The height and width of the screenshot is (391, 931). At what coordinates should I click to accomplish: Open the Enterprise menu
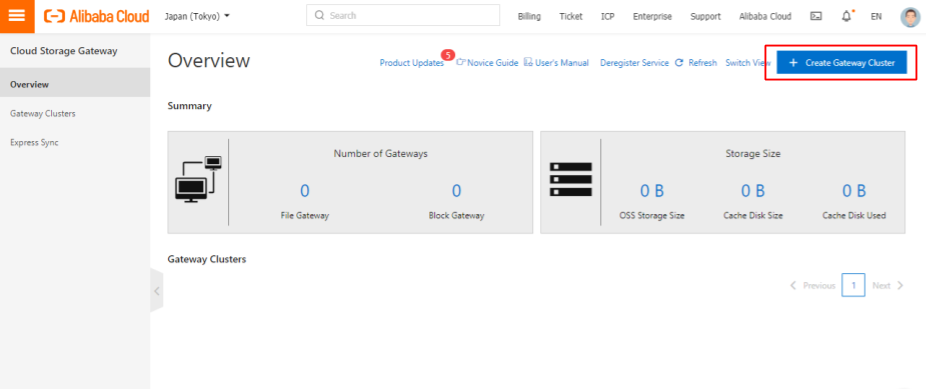tap(652, 17)
